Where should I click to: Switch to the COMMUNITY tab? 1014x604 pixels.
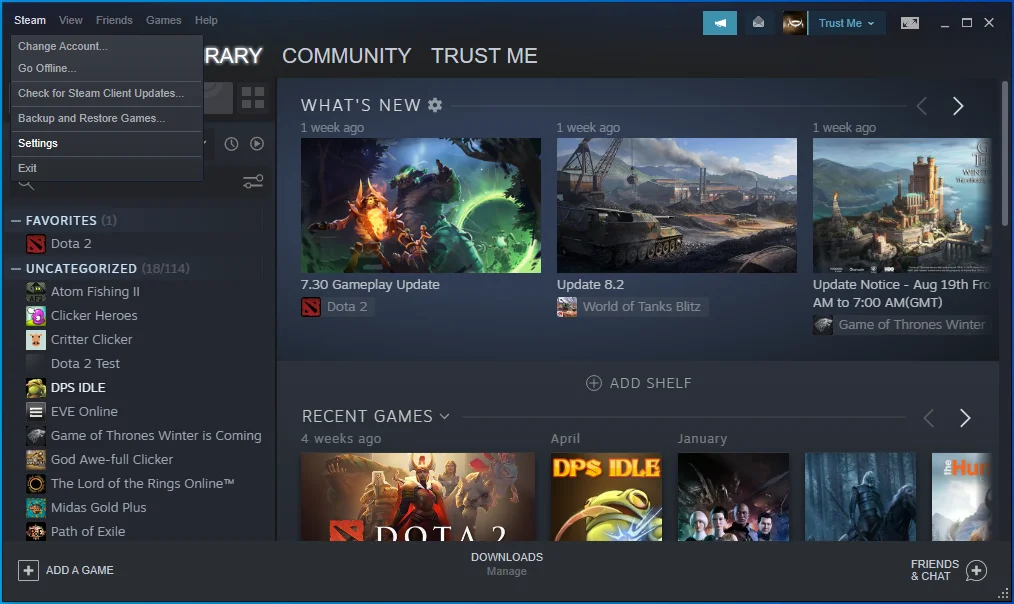(347, 56)
